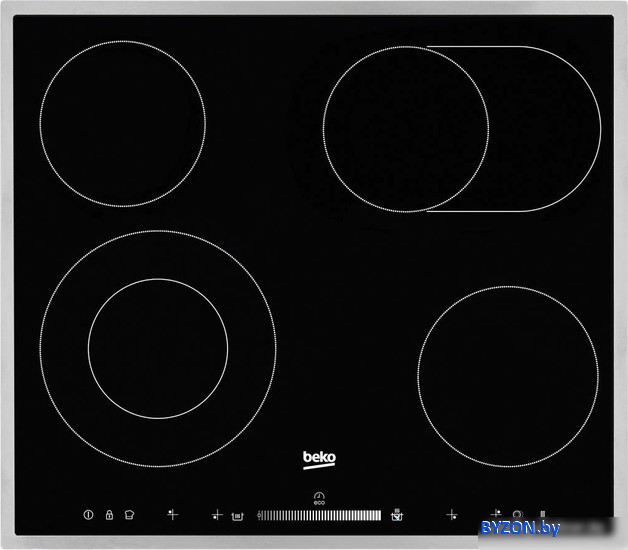Tap the pause key at the far right
The width and height of the screenshot is (628, 550).
coord(543,514)
